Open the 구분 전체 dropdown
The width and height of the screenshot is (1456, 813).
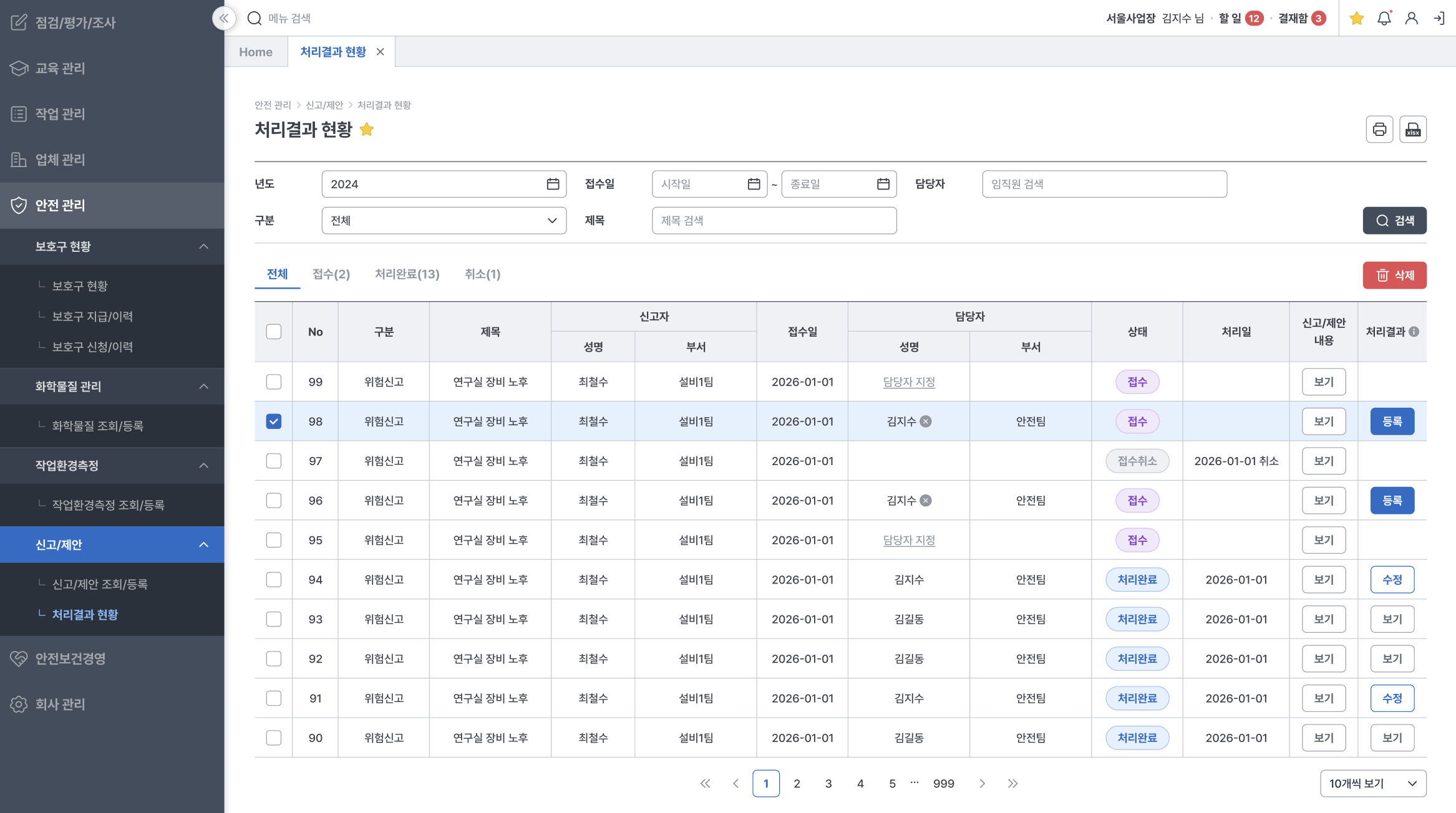[x=444, y=221]
